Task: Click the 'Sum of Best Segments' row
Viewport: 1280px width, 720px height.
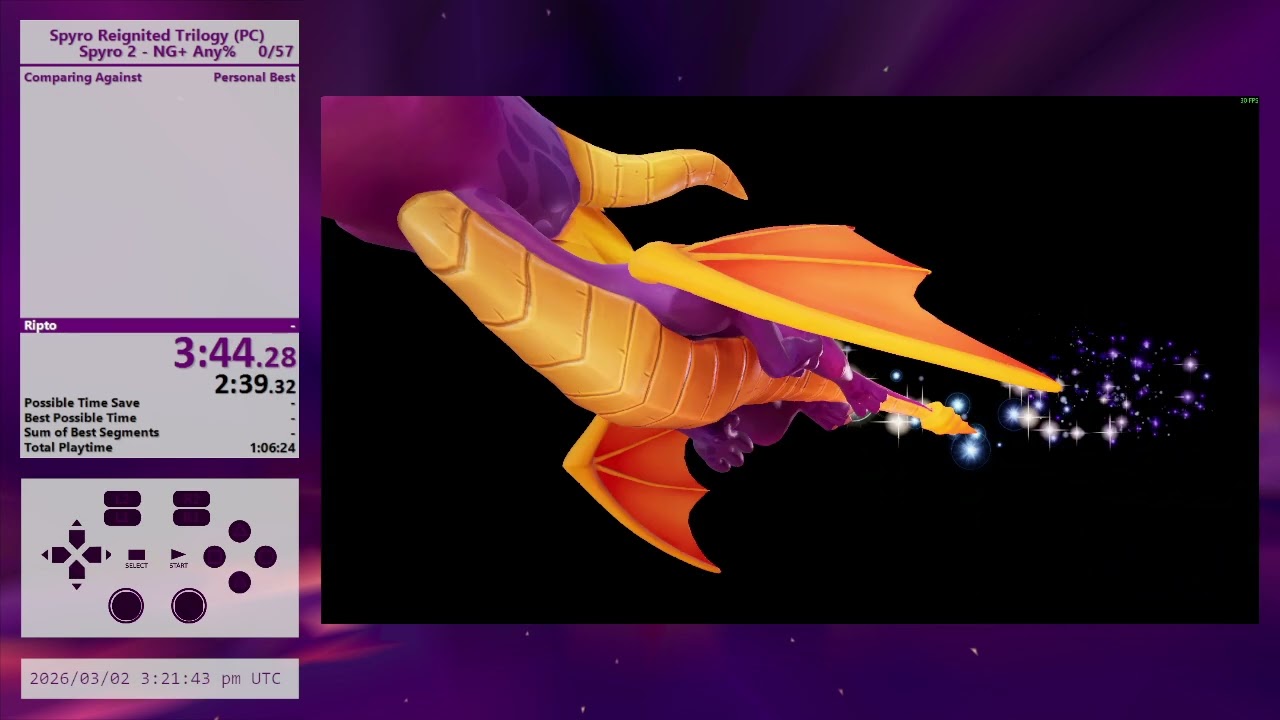Action: click(x=160, y=433)
